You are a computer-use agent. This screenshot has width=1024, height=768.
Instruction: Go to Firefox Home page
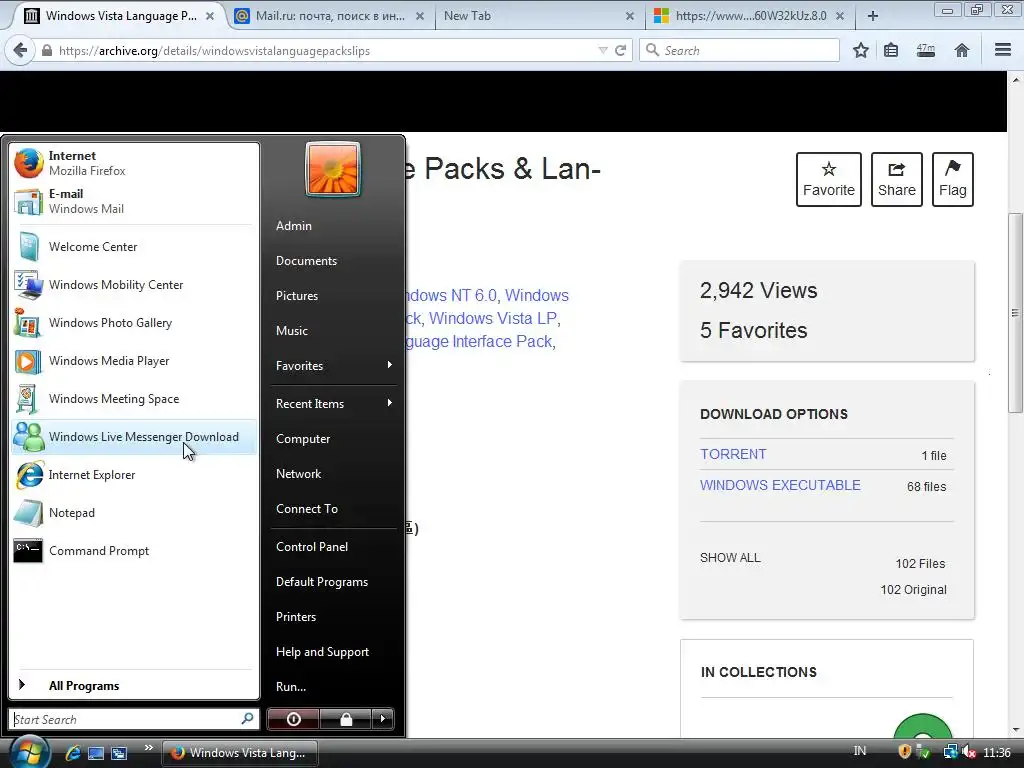tap(961, 50)
